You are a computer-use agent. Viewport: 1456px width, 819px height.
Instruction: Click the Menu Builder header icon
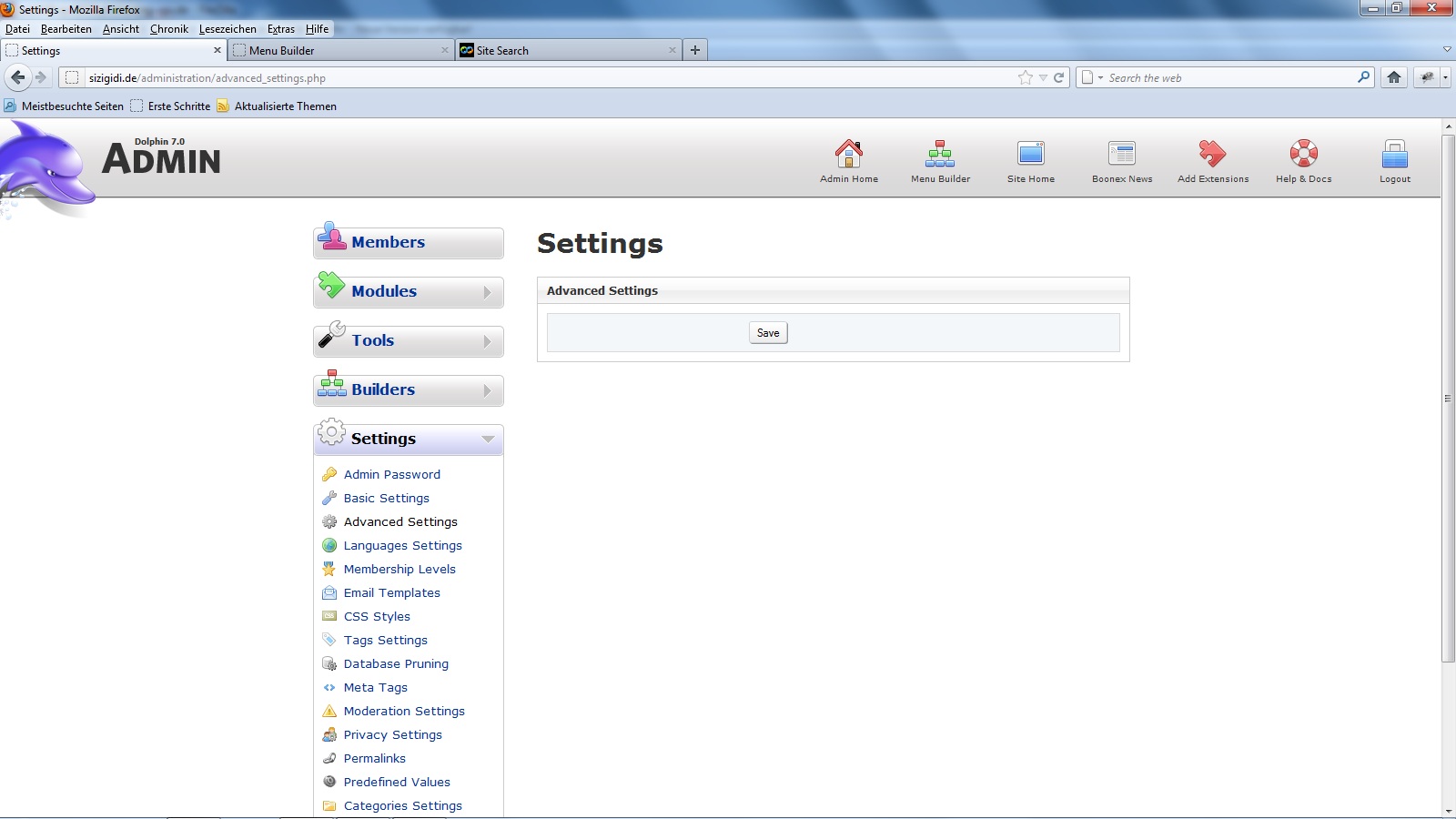tap(940, 154)
